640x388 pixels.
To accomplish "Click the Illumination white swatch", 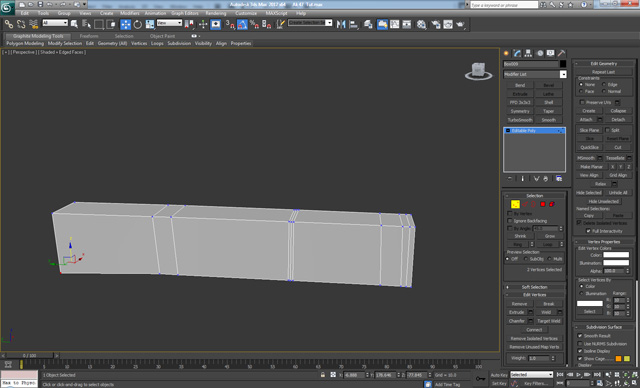I will point(616,263).
